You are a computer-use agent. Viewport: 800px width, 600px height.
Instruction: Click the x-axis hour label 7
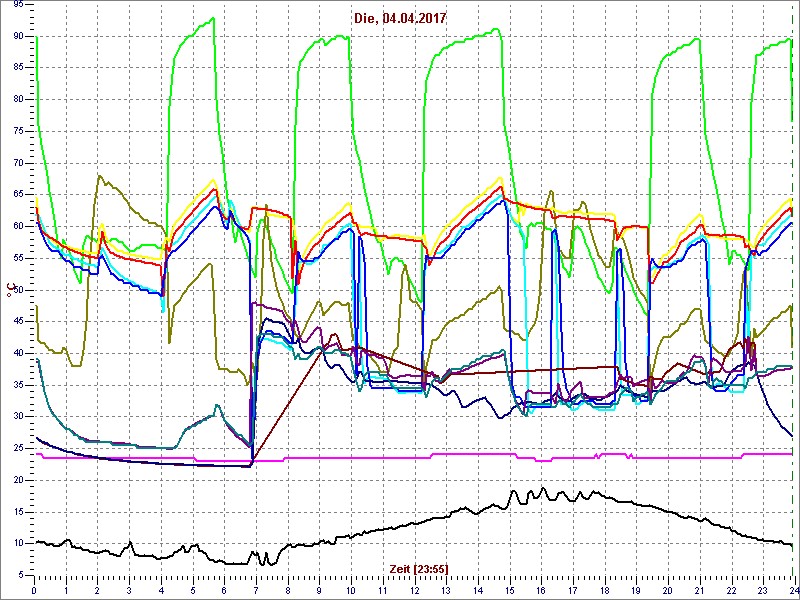pyautogui.click(x=256, y=590)
